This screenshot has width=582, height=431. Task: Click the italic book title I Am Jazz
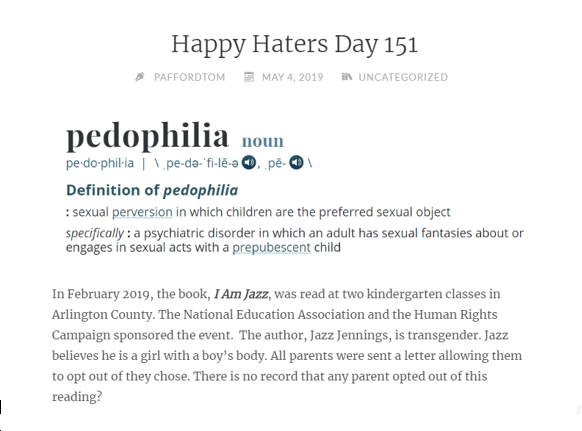pyautogui.click(x=241, y=294)
